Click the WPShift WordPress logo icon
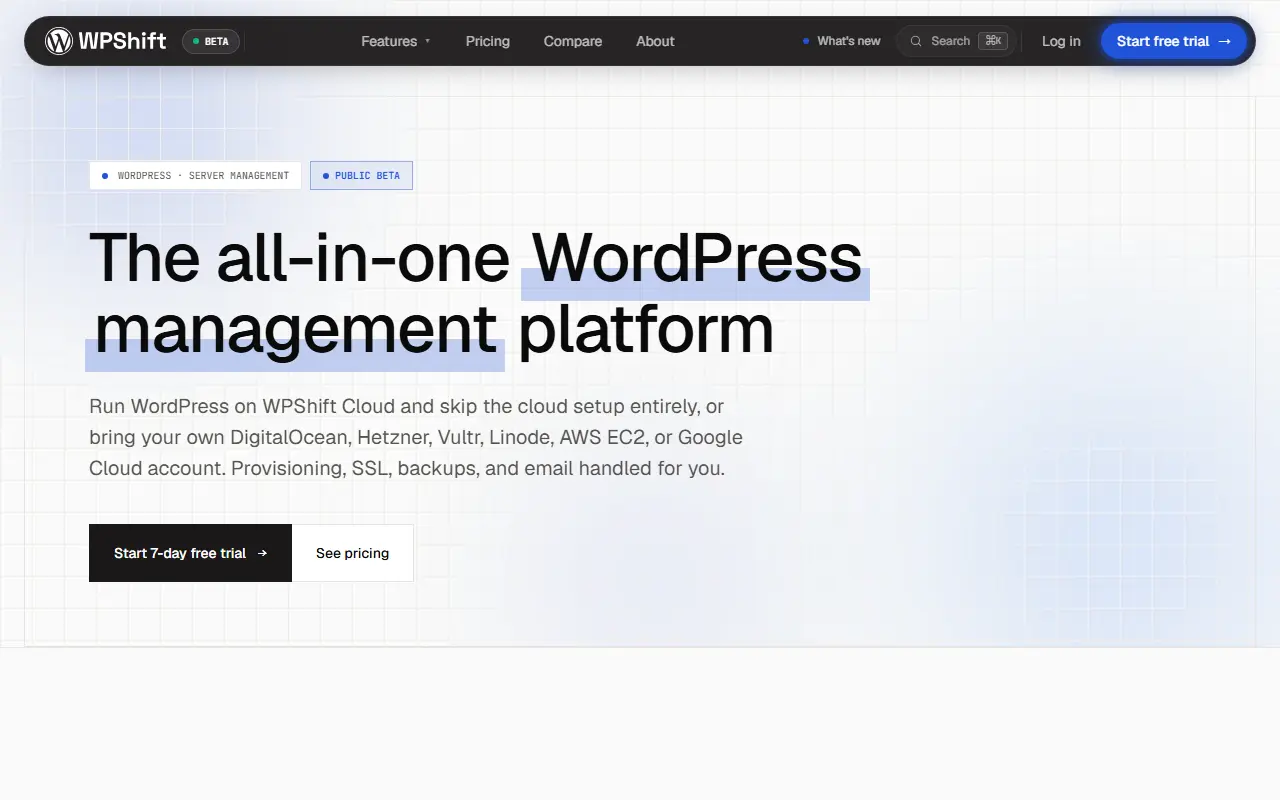The height and width of the screenshot is (800, 1280). tap(59, 41)
